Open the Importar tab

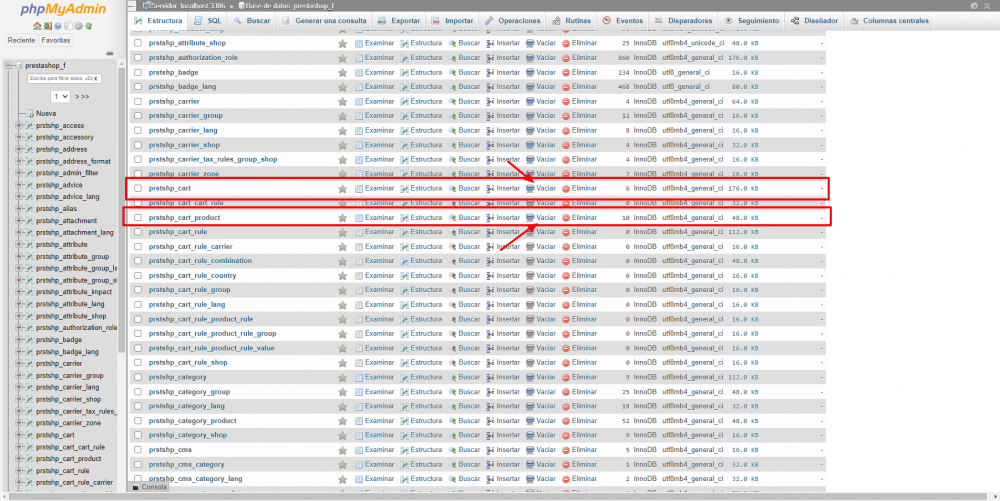pyautogui.click(x=452, y=21)
